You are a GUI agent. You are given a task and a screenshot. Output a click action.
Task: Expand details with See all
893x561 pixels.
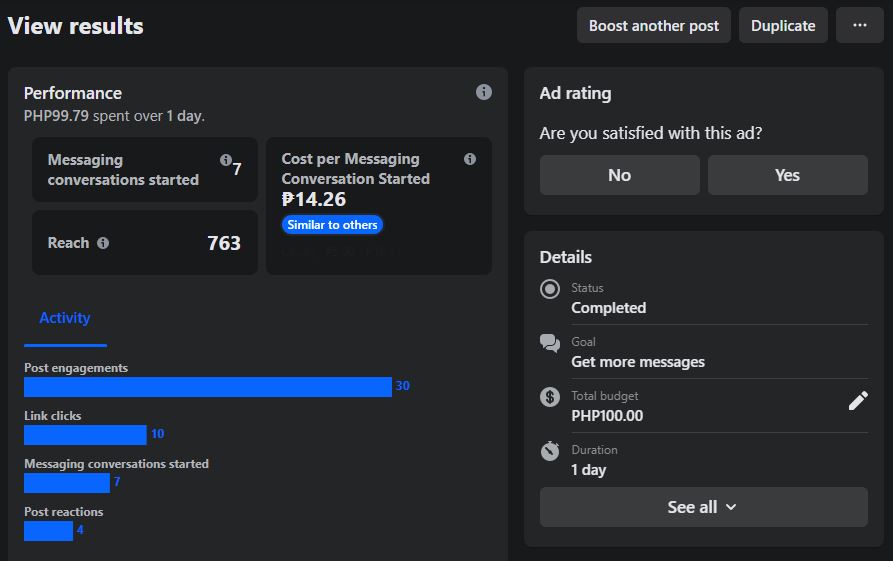(x=703, y=507)
